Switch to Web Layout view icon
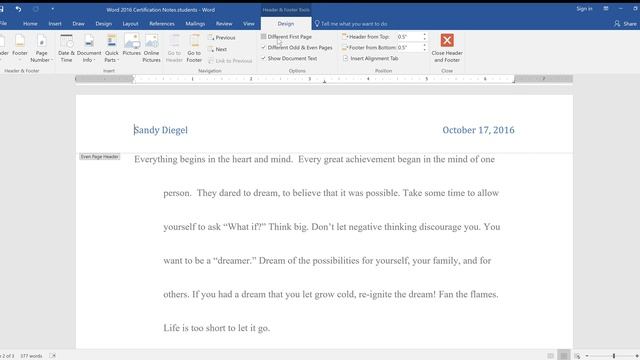The image size is (640, 360). 577,356
